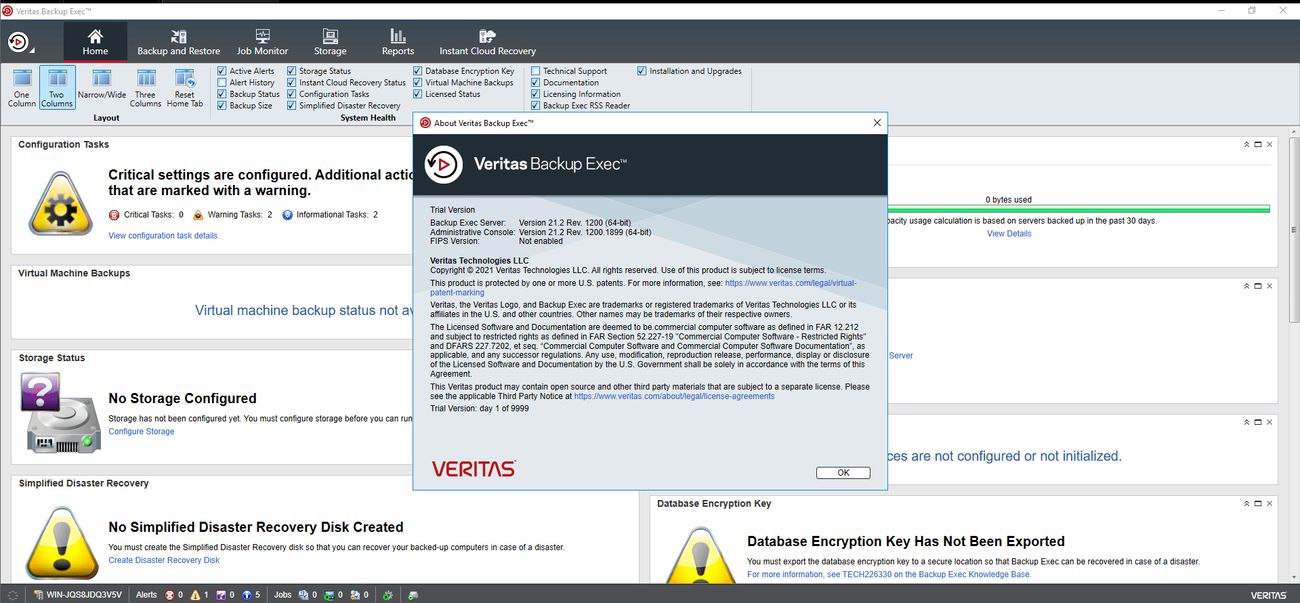Select the One Column layout

coord(22,88)
